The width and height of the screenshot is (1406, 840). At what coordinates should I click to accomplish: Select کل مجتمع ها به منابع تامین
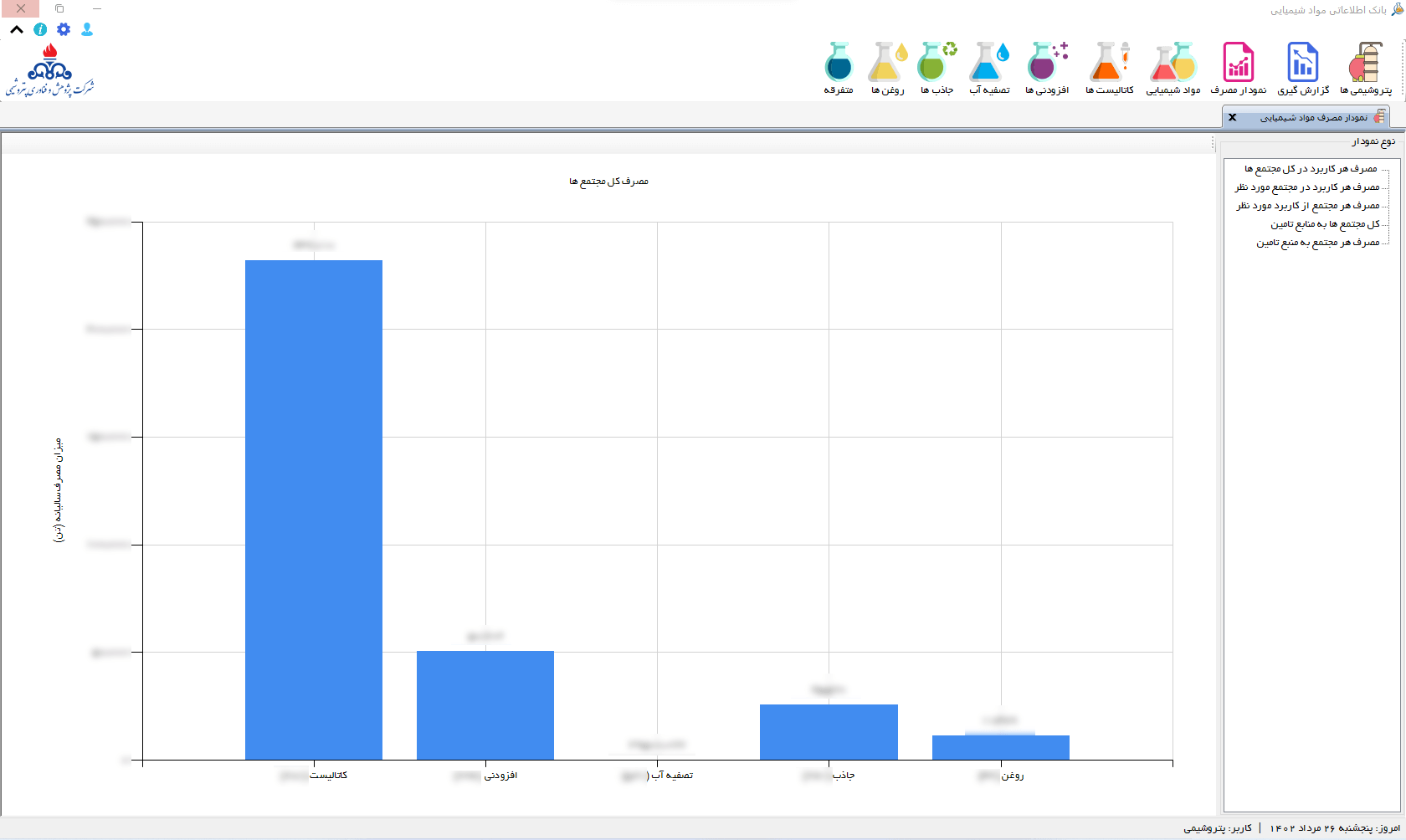point(1326,224)
